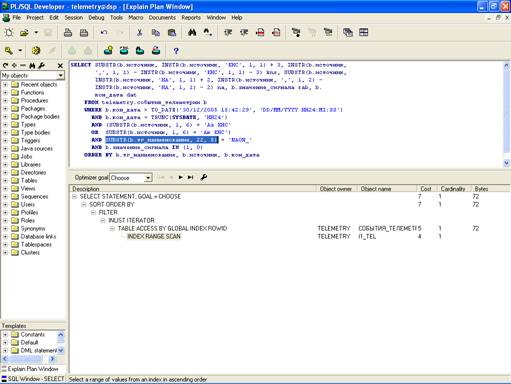The image size is (511, 384).
Task: Close the object browser with the X
Action: [x=60, y=66]
